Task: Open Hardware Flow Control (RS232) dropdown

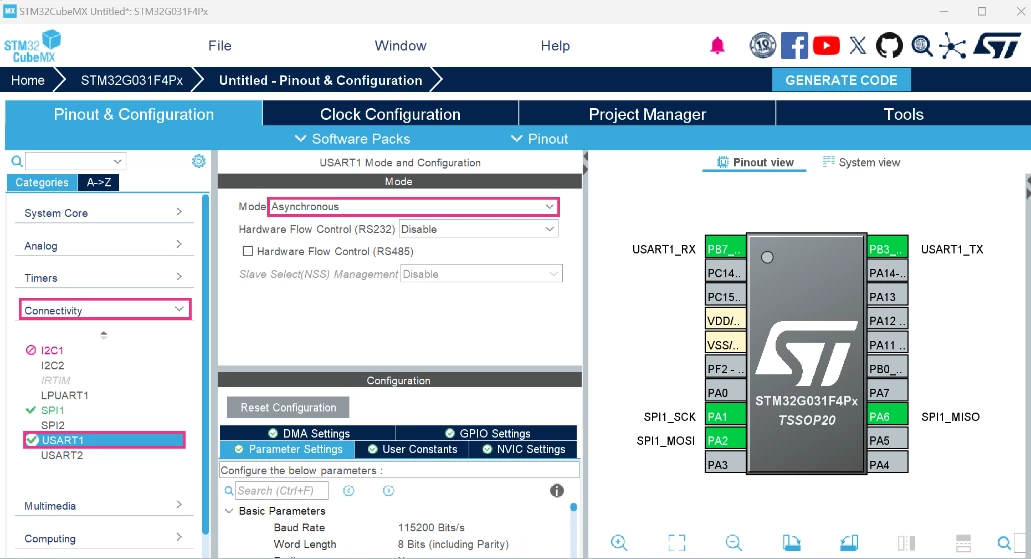Action: [x=479, y=229]
